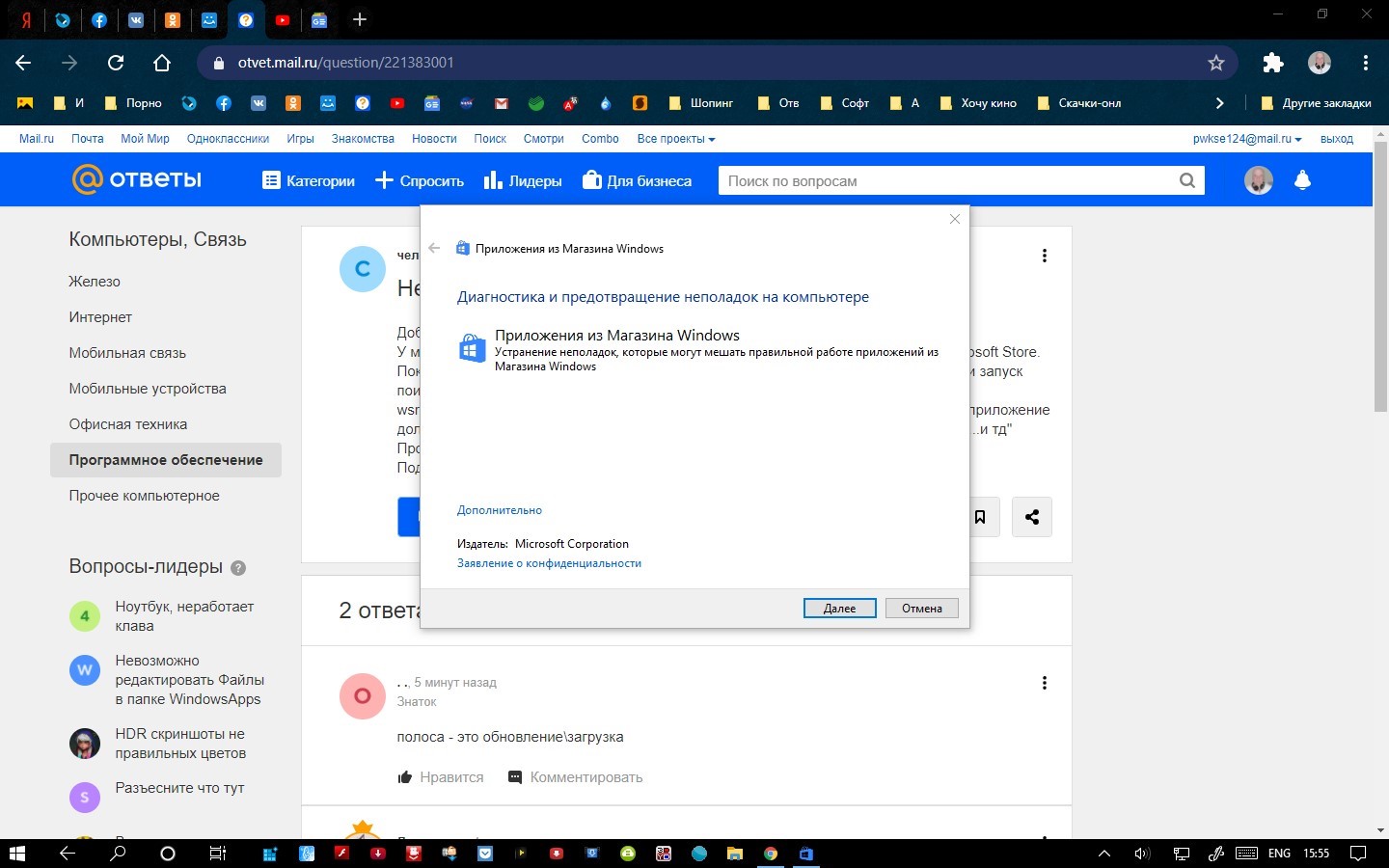Open the Одноклассники portal link
1389x868 pixels.
coord(228,139)
